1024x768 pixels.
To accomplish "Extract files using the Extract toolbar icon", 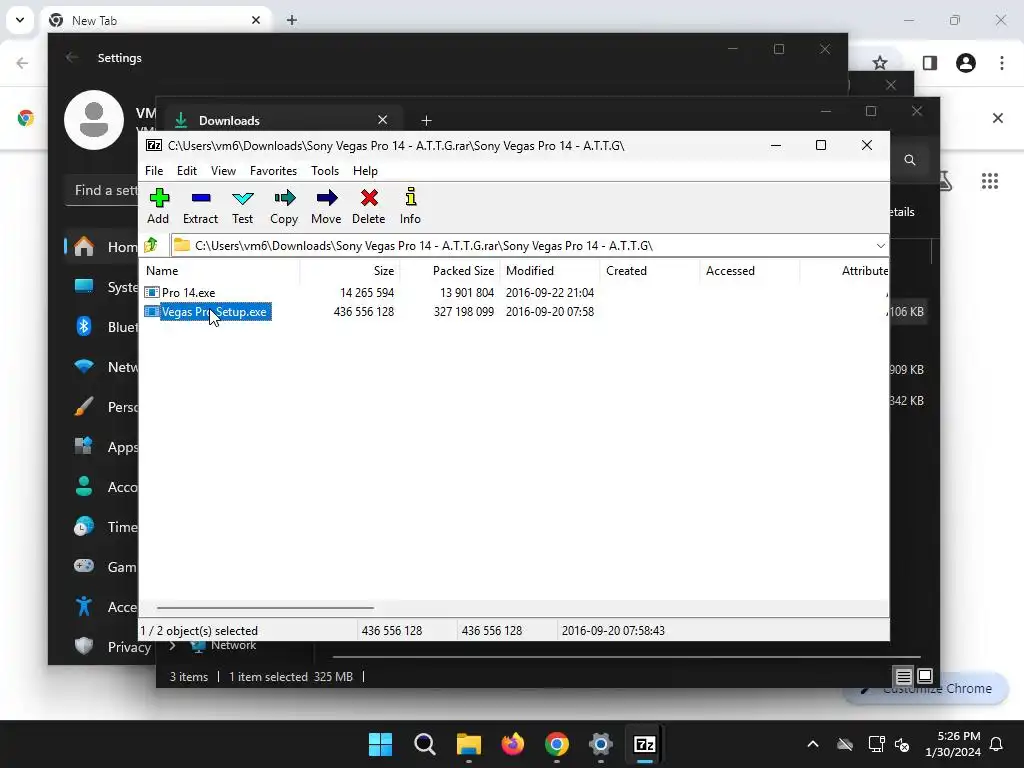I will pos(200,206).
